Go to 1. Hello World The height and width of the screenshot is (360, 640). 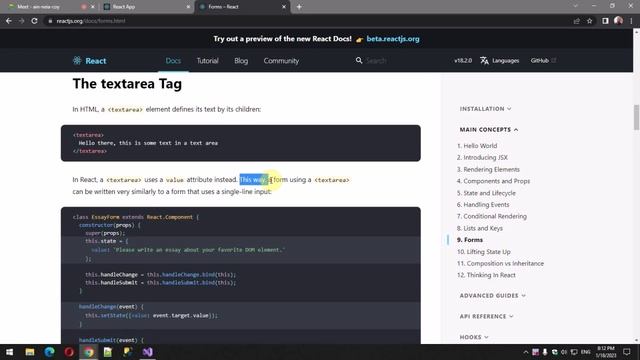click(x=477, y=146)
